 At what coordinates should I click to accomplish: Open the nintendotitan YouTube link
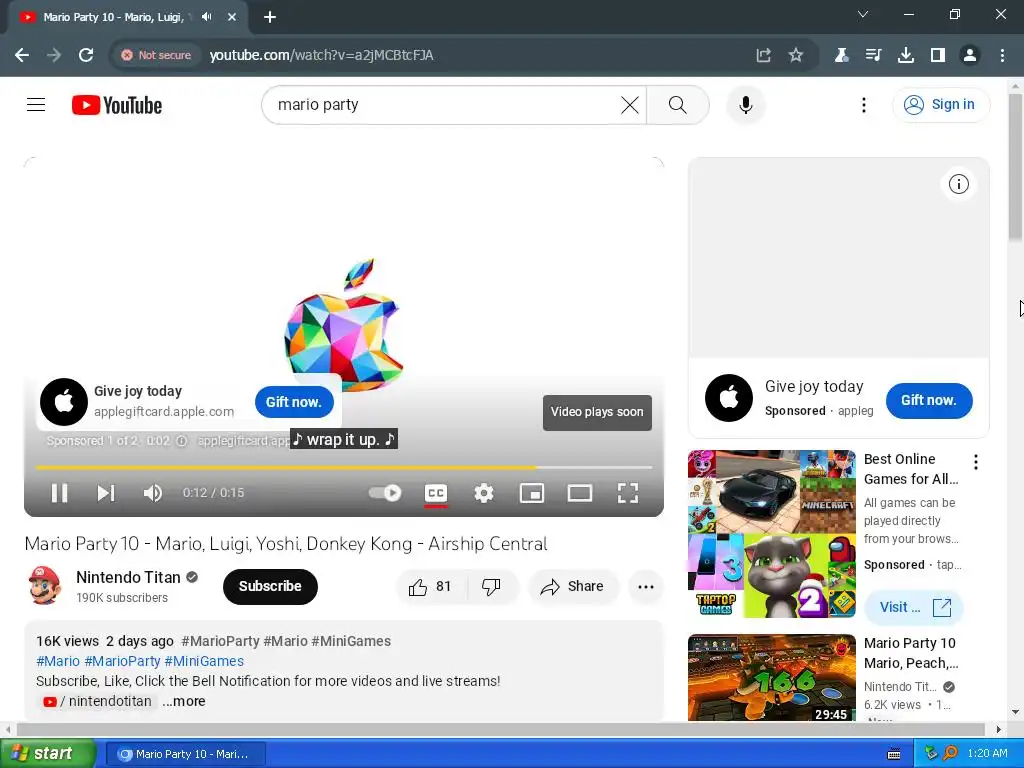[98, 701]
